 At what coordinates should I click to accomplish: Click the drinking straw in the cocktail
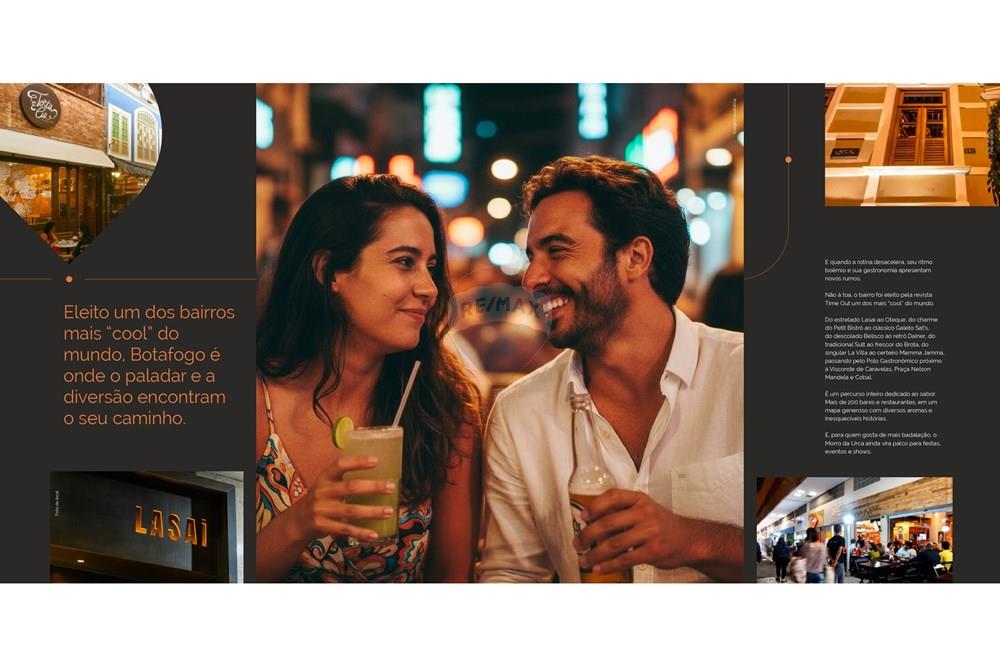405,393
